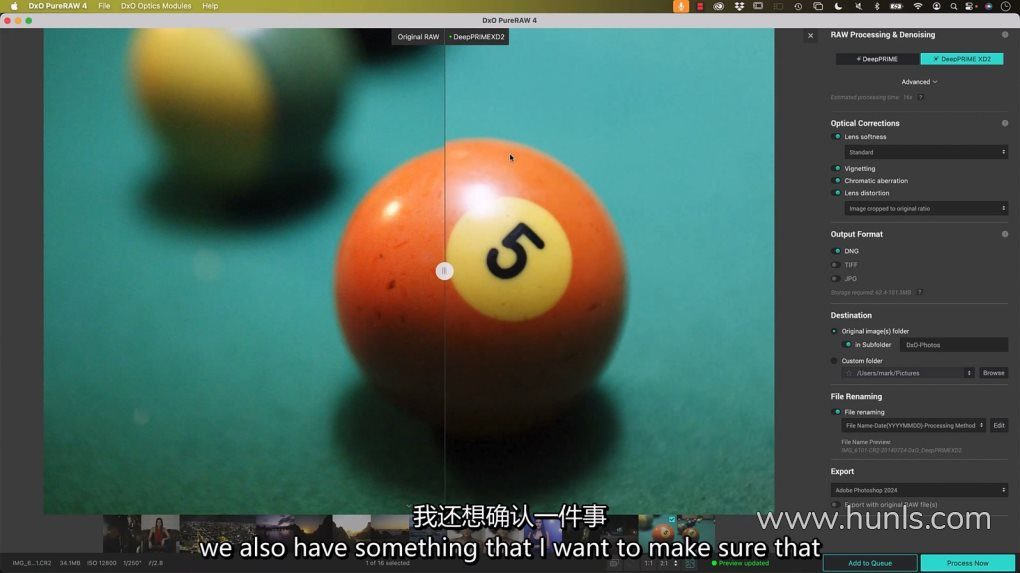Click Add to Queue button
This screenshot has height=573, width=1020.
coord(870,563)
